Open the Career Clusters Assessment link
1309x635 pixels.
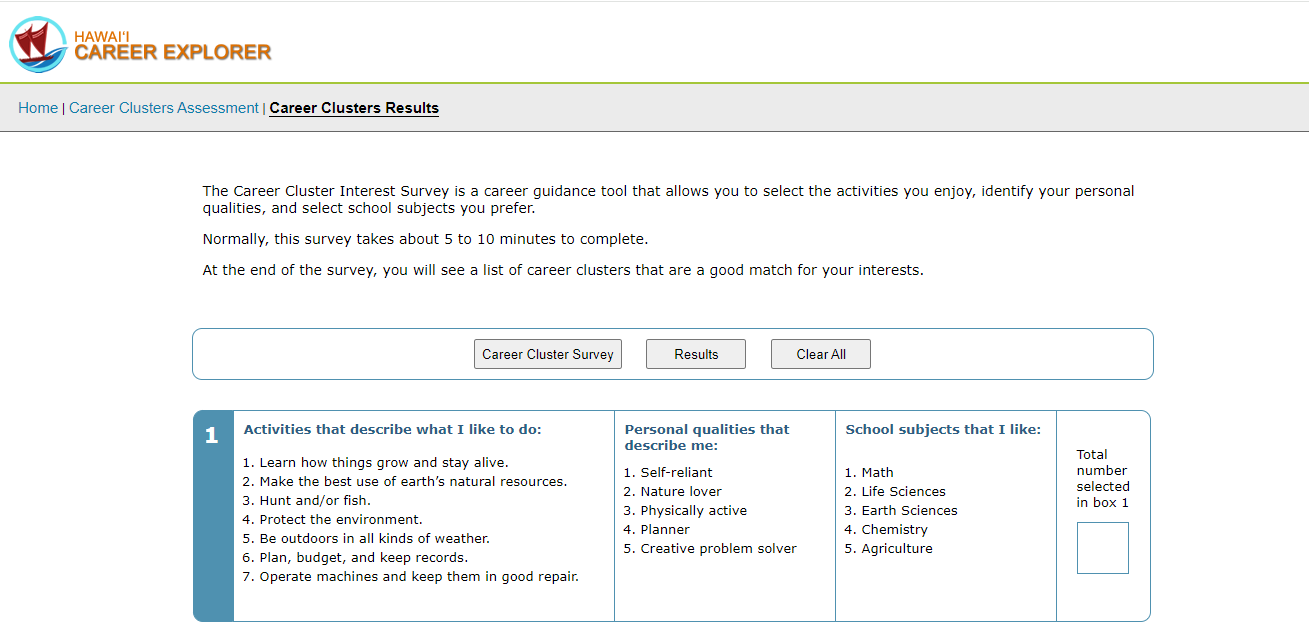(163, 108)
